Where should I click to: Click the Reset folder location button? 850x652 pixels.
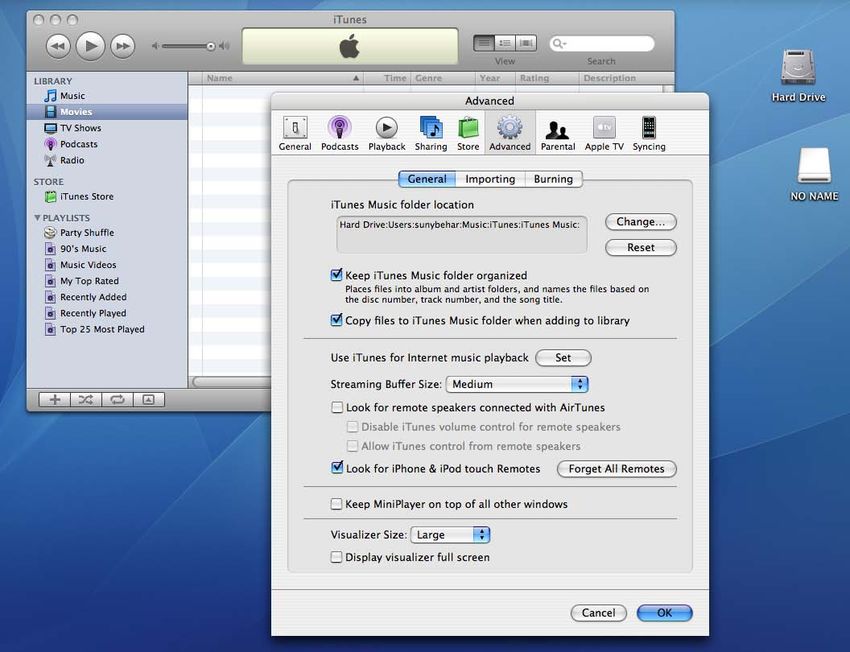pyautogui.click(x=641, y=248)
